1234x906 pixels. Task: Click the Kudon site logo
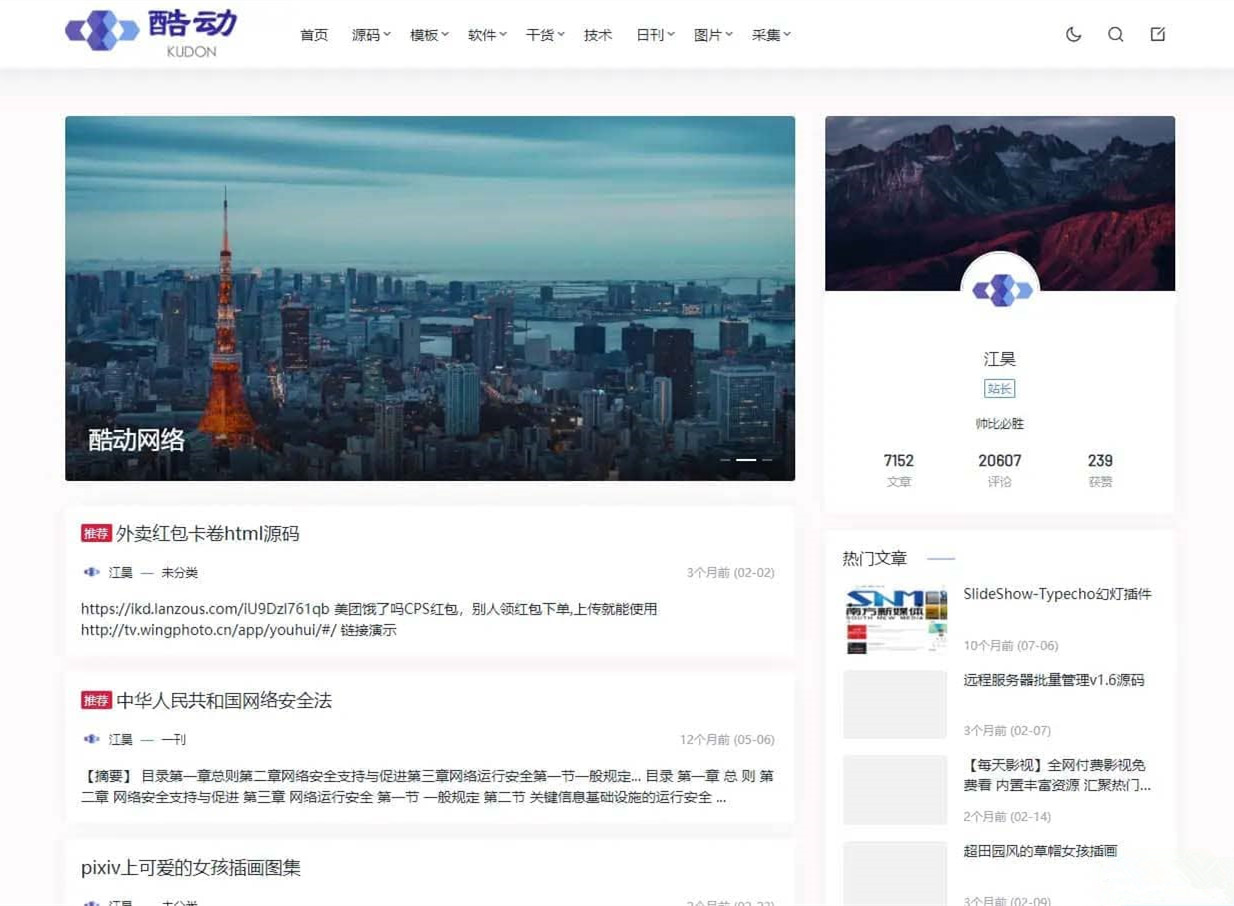tap(151, 33)
